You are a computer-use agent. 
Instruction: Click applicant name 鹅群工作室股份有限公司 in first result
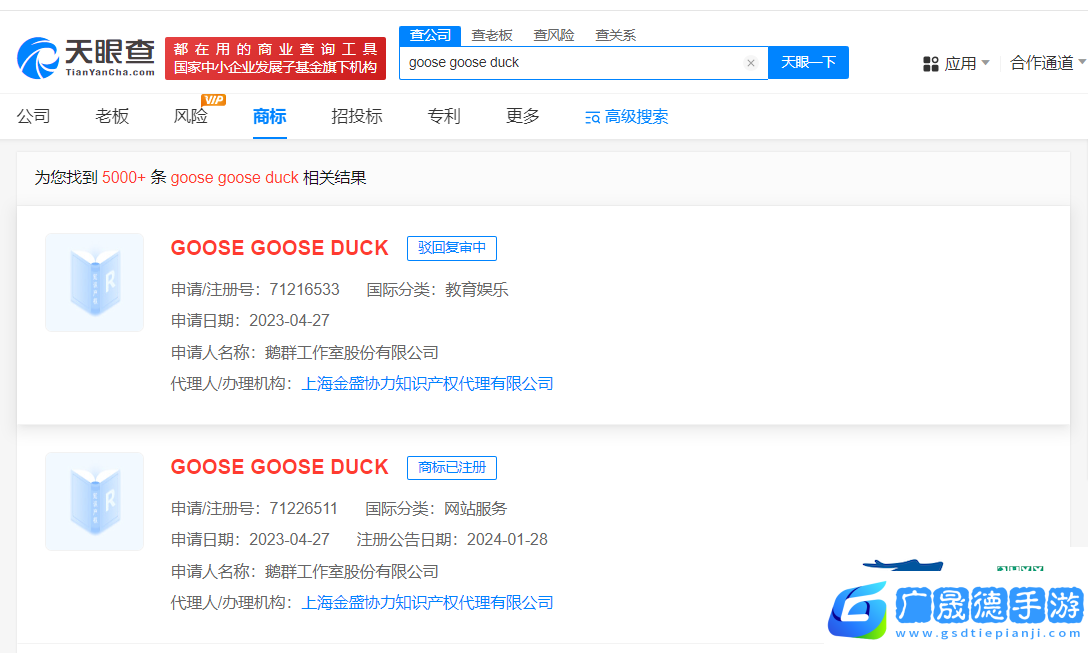352,353
